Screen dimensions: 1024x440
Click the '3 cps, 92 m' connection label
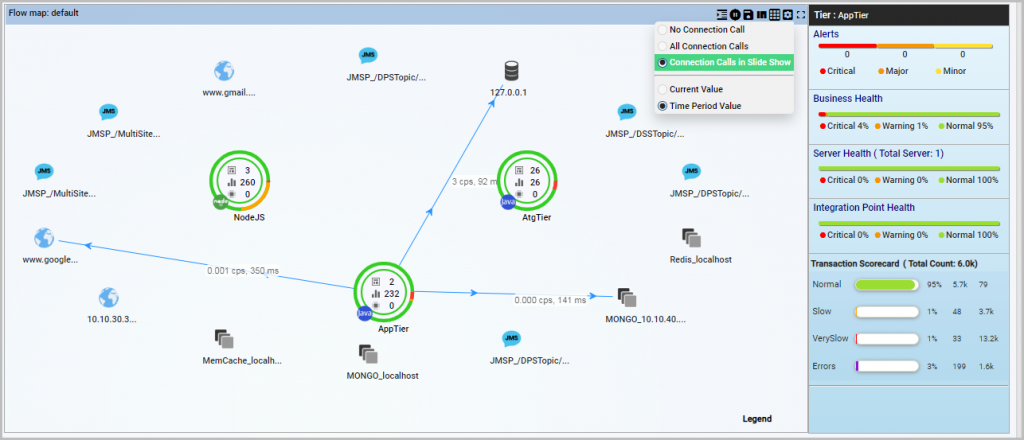pos(475,182)
